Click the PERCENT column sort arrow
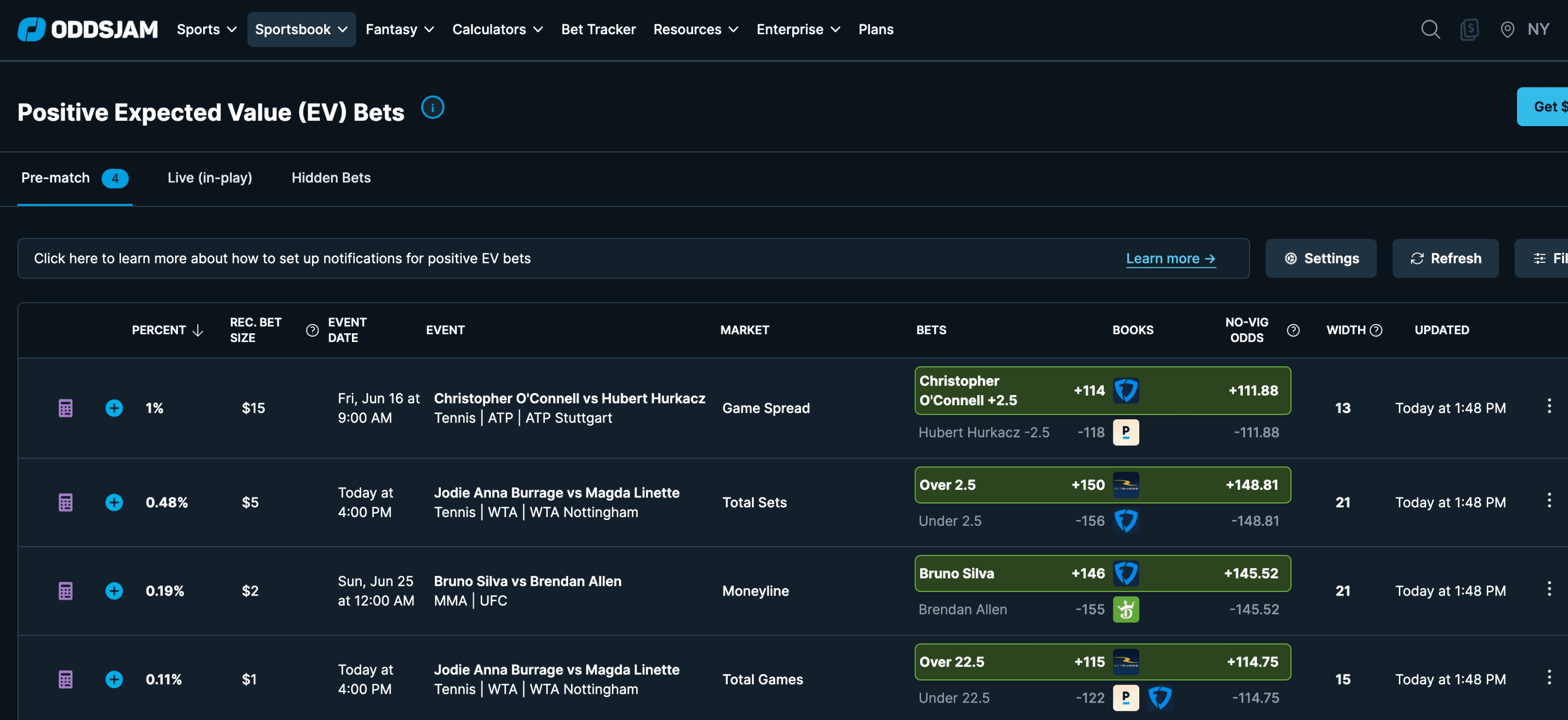The image size is (1568, 720). [198, 329]
